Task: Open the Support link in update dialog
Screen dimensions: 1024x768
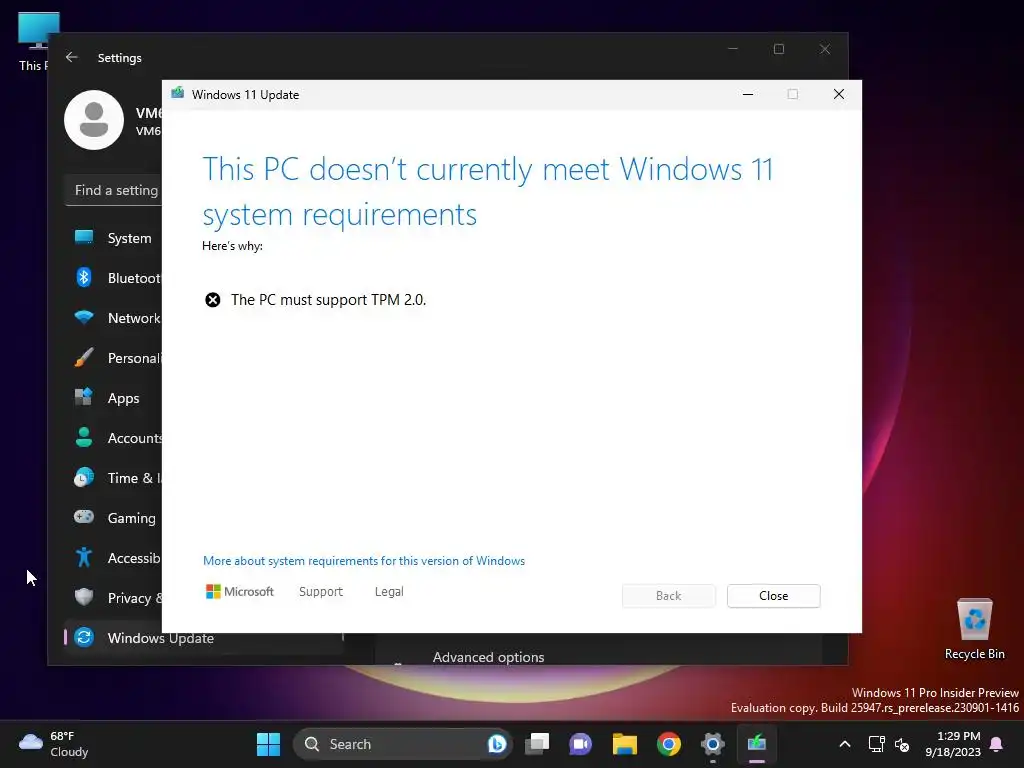Action: point(321,592)
